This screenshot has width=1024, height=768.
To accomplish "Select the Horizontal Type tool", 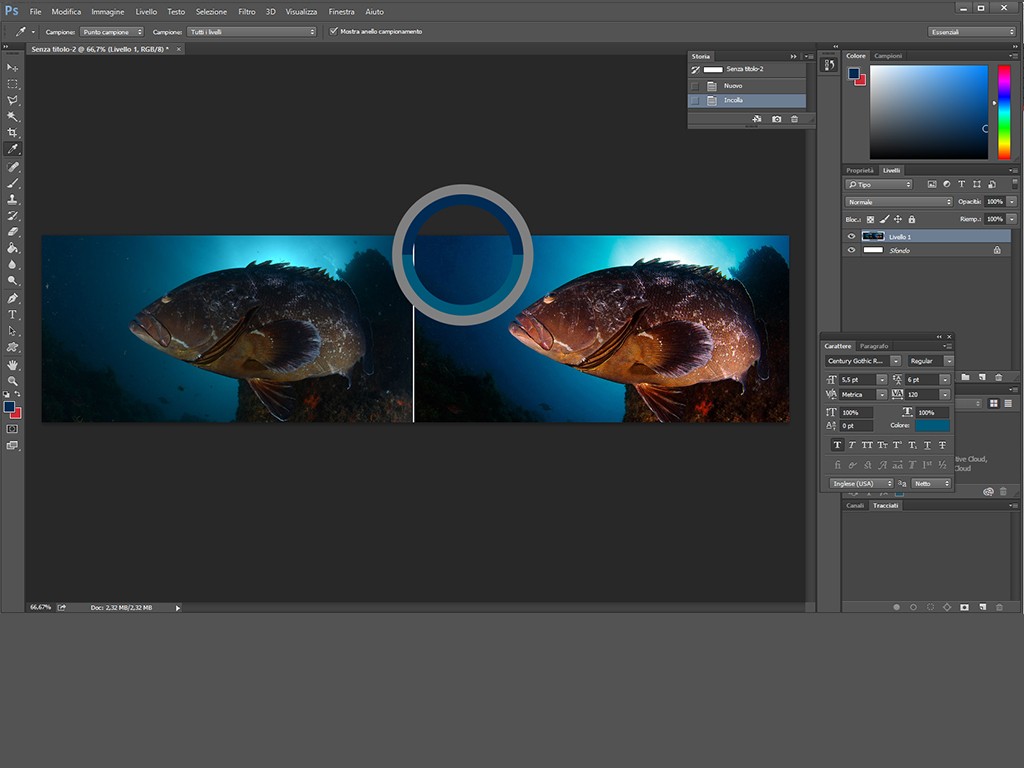I will point(13,314).
